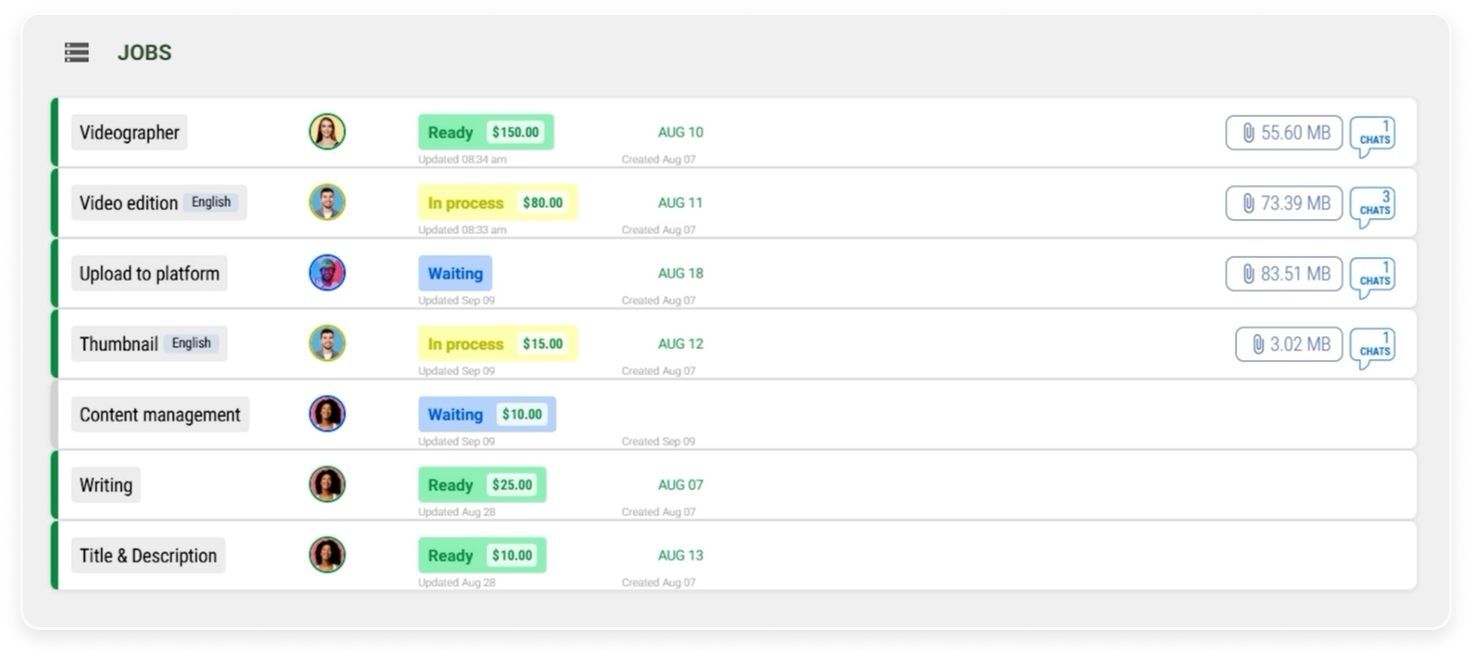
Task: Open chats for the Videographer job
Action: tap(1372, 136)
